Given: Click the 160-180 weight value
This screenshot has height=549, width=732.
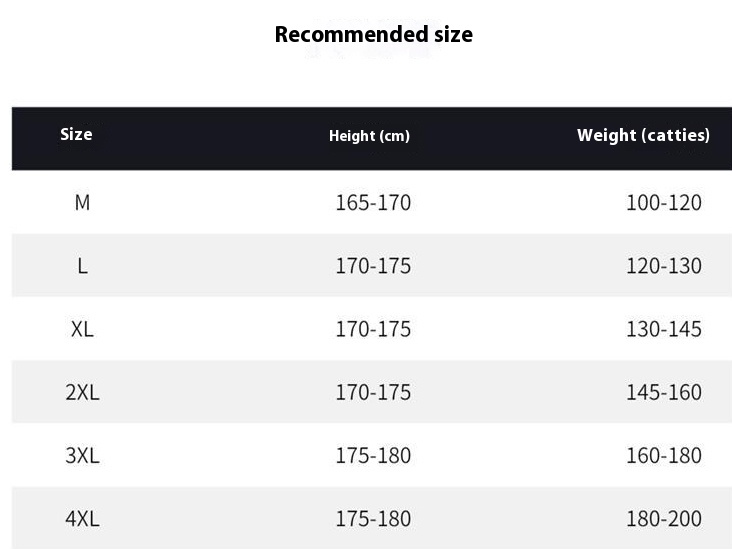Looking at the screenshot, I should 664,455.
